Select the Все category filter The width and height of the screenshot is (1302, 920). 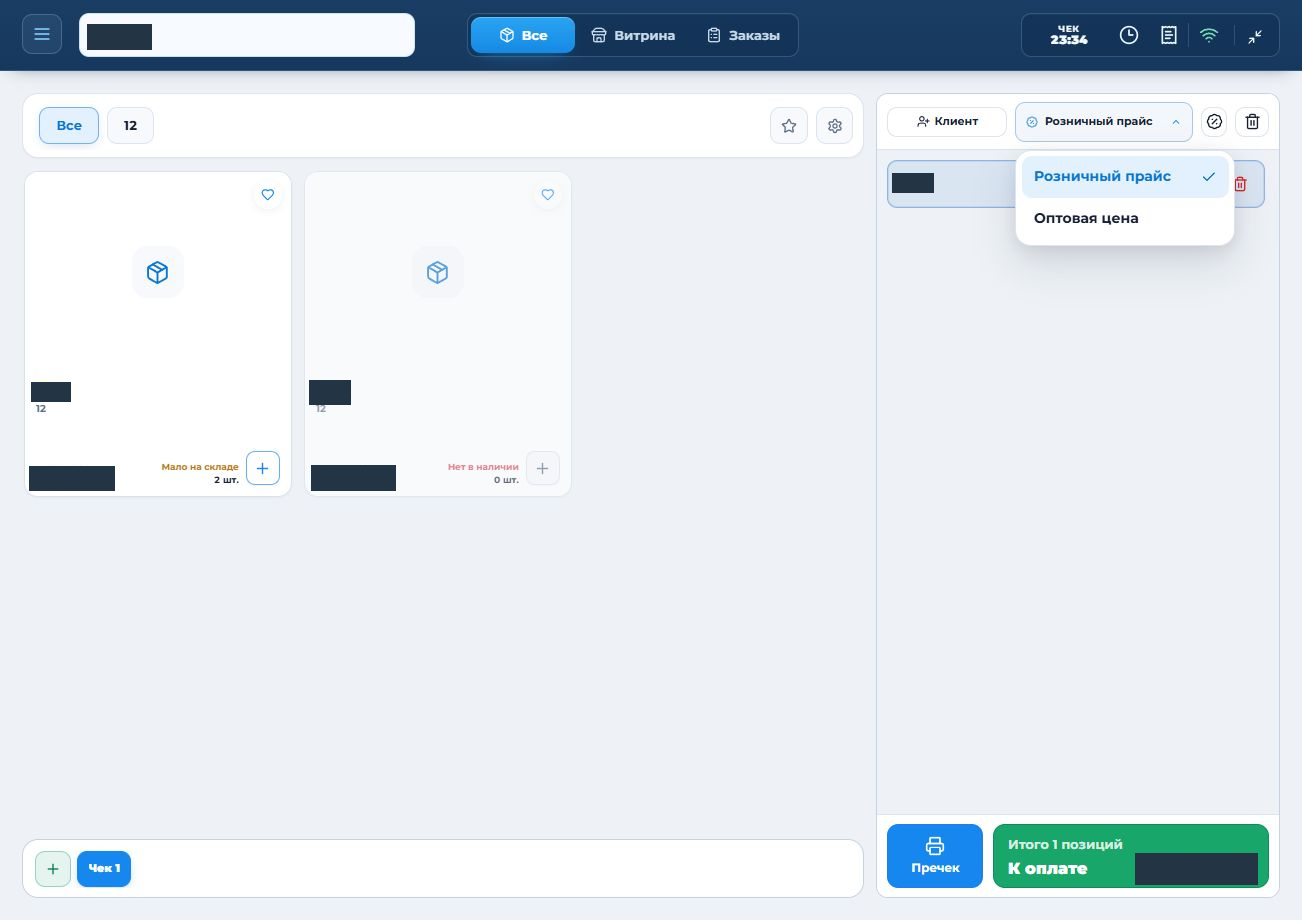[69, 126]
